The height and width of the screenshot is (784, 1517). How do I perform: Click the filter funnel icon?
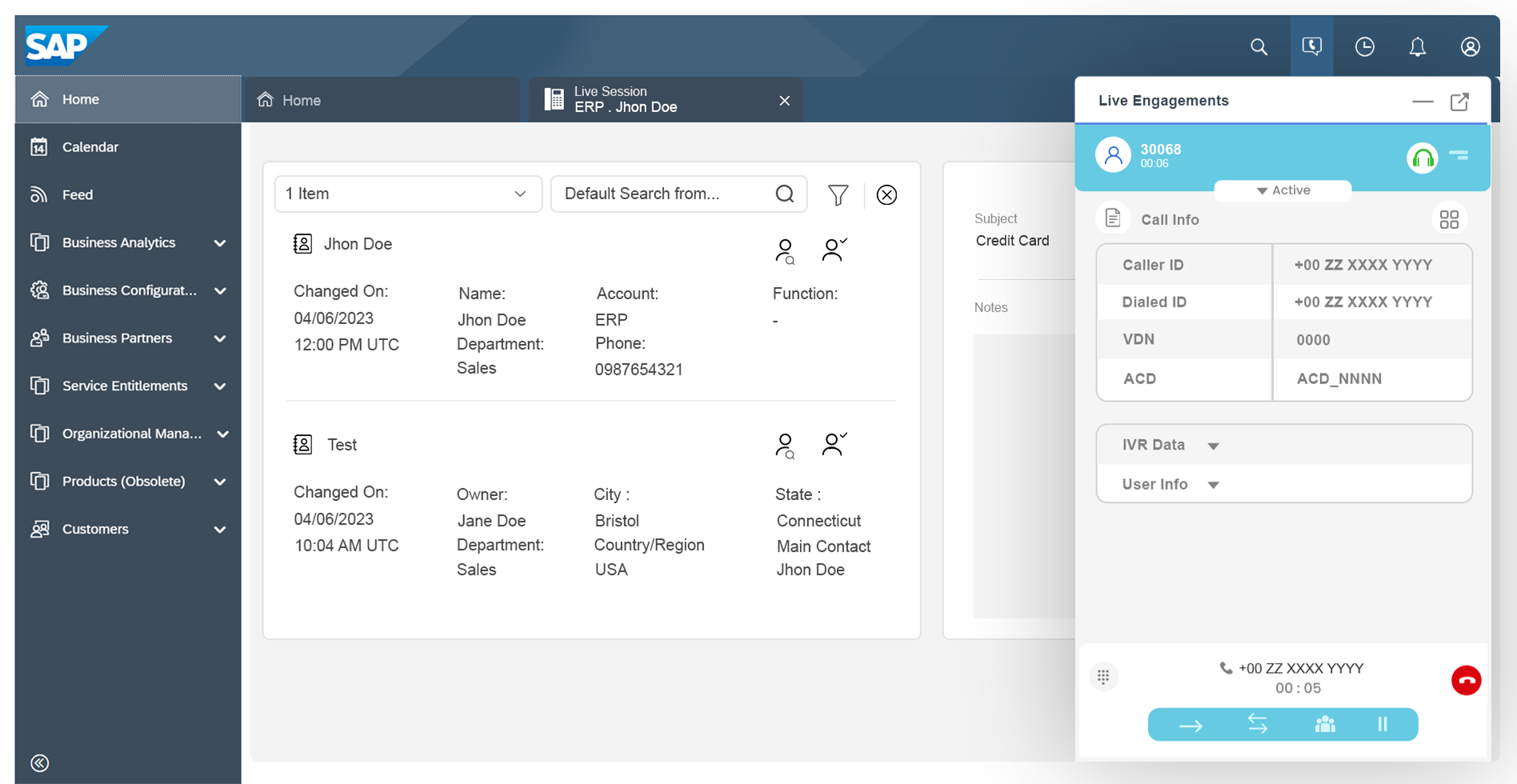[x=838, y=194]
